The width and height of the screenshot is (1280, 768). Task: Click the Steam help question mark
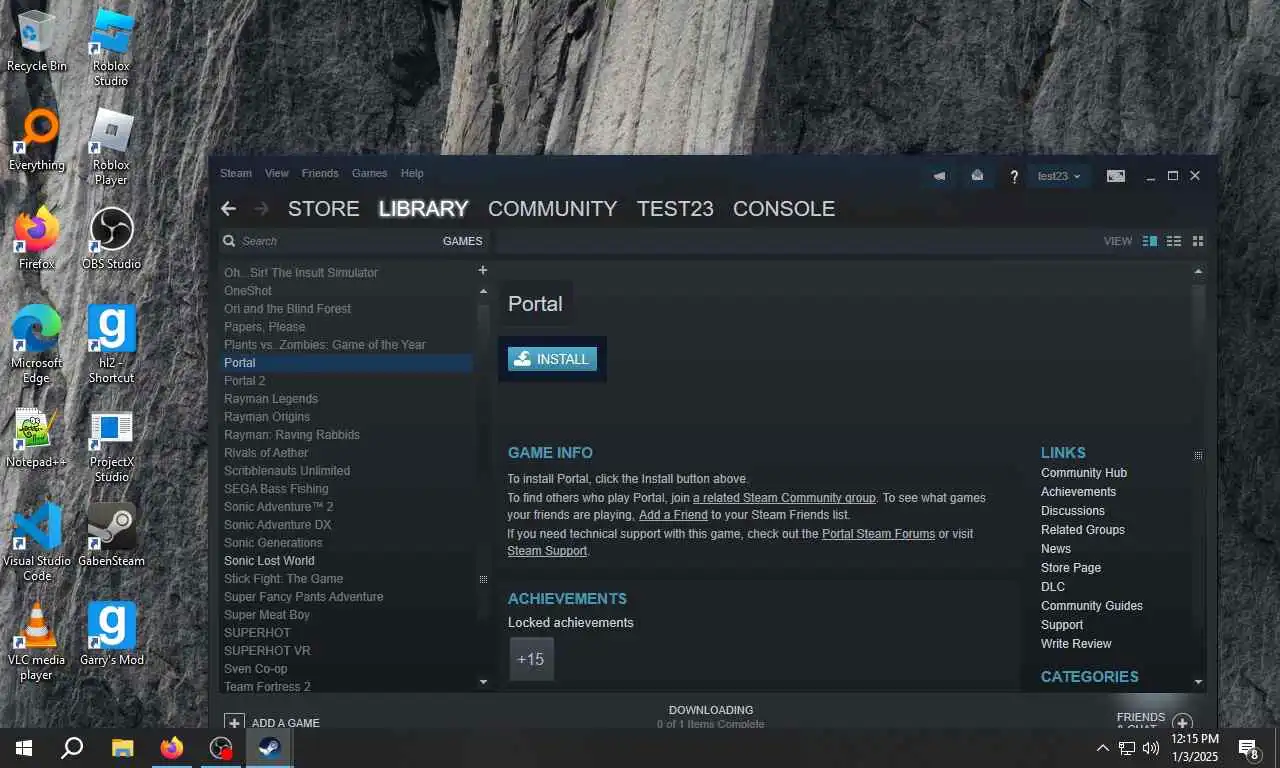point(1013,176)
